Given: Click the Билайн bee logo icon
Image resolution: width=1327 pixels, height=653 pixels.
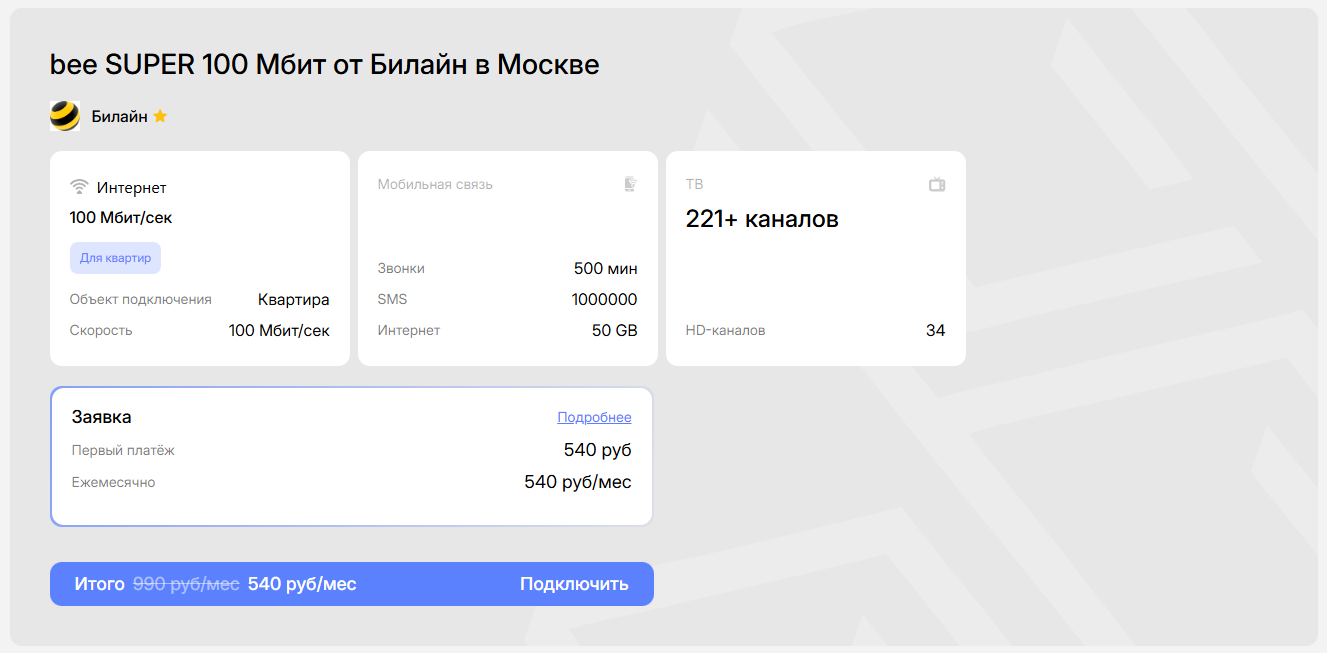Looking at the screenshot, I should pyautogui.click(x=65, y=116).
